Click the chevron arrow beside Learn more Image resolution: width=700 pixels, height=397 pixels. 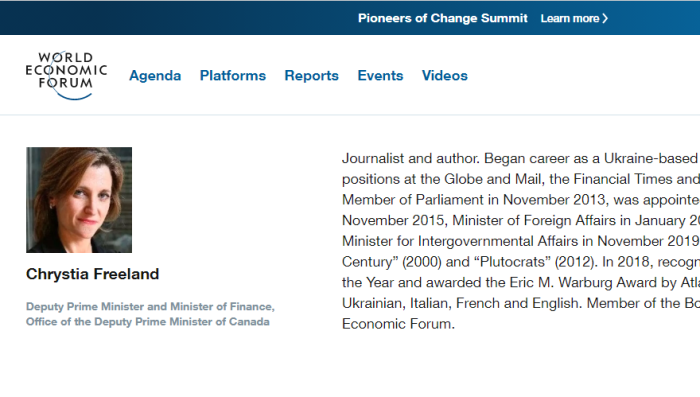pyautogui.click(x=605, y=18)
